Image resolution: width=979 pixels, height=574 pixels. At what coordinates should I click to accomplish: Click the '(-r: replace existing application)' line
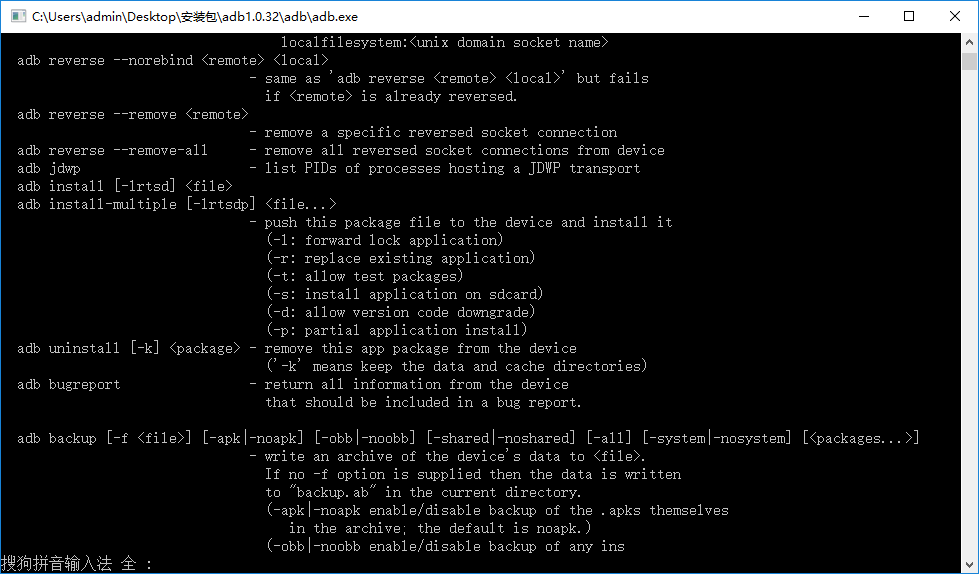[x=401, y=259]
